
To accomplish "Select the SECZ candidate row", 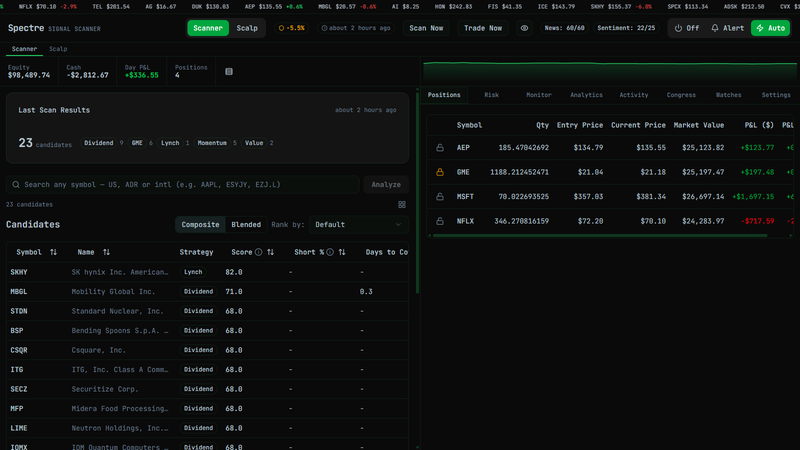I will coord(207,389).
